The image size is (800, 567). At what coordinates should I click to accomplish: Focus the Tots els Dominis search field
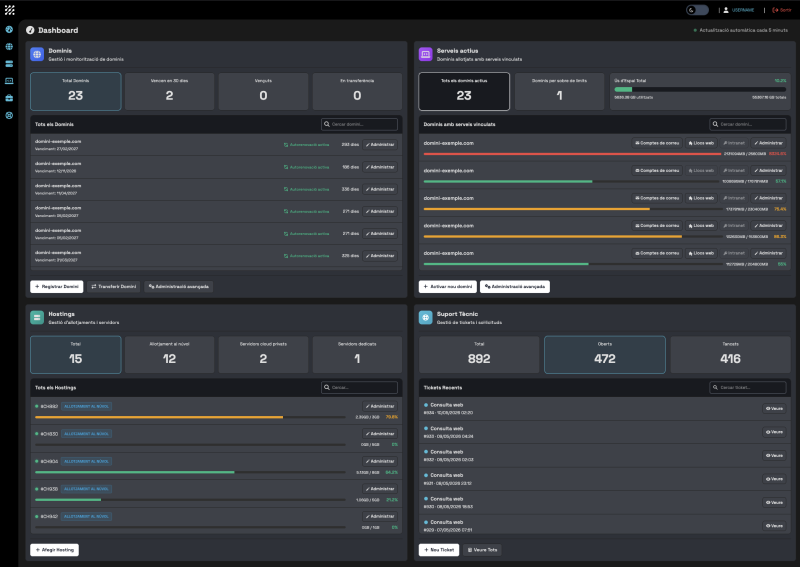(x=359, y=124)
